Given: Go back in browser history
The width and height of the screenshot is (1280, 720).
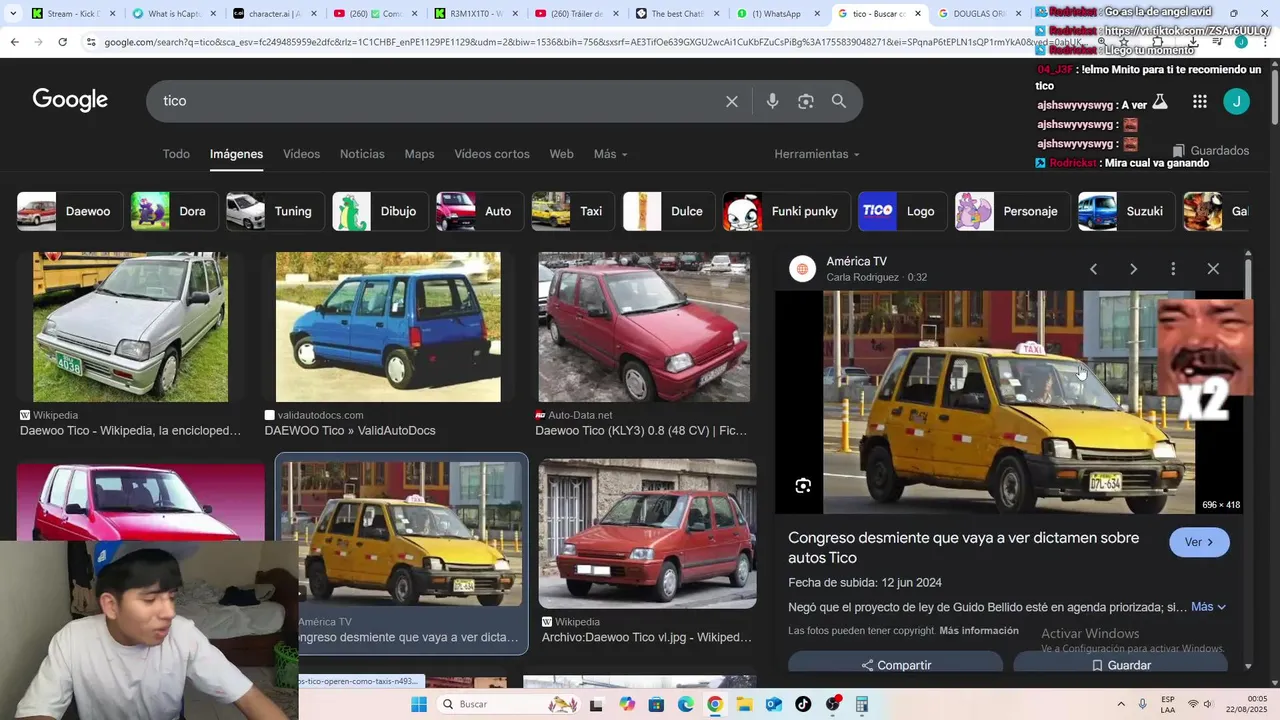Looking at the screenshot, I should pyautogui.click(x=14, y=42).
